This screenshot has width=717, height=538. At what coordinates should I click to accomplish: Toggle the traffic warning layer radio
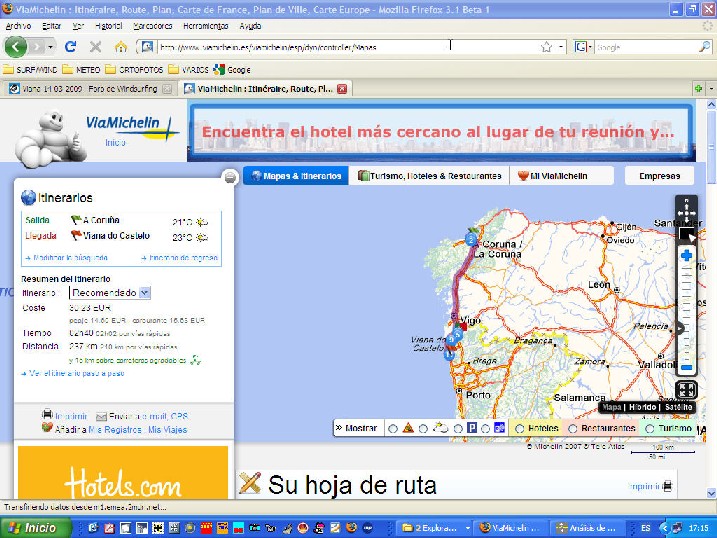point(392,429)
